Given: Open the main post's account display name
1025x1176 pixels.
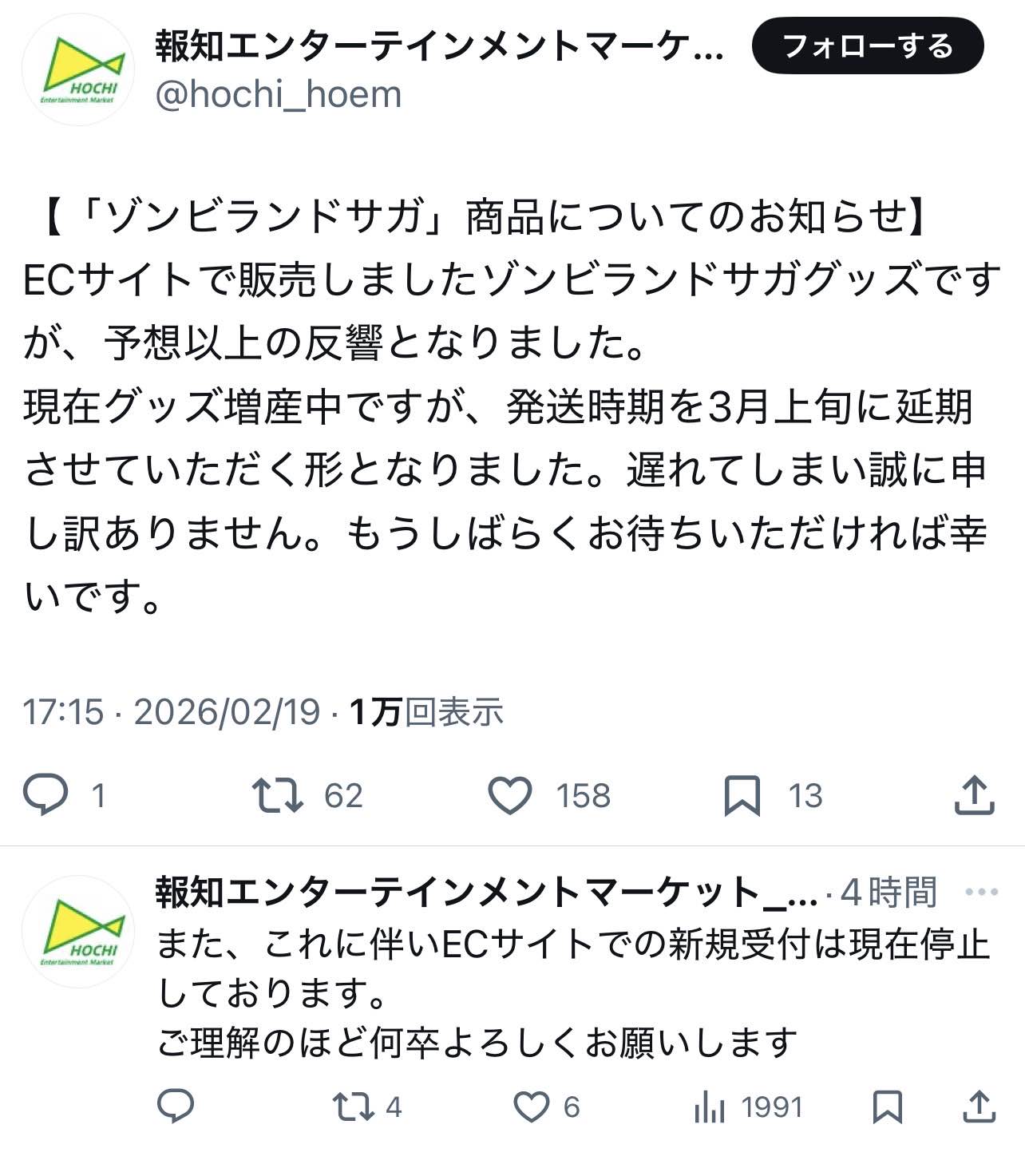Looking at the screenshot, I should click(x=440, y=46).
